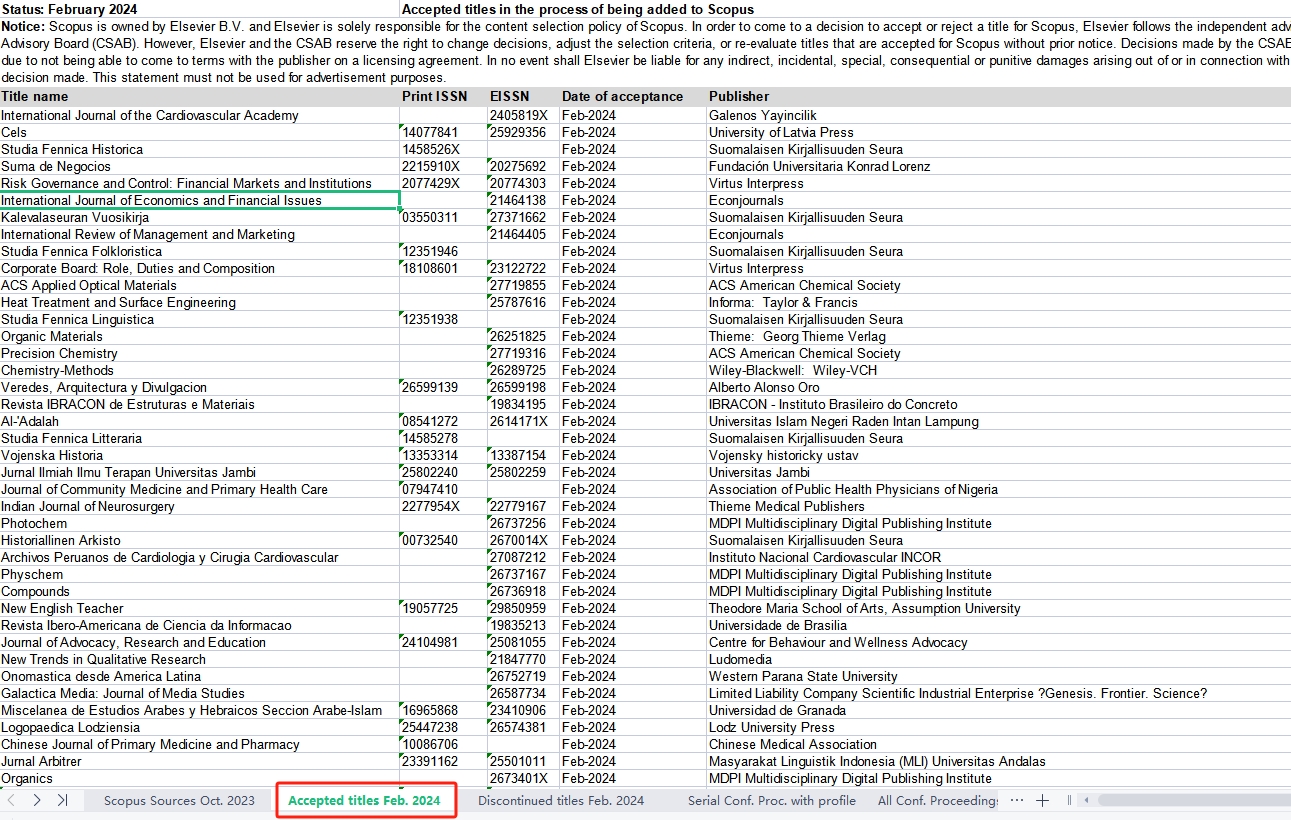Select the Heat Treatment and Surface Engineering cell

point(200,302)
